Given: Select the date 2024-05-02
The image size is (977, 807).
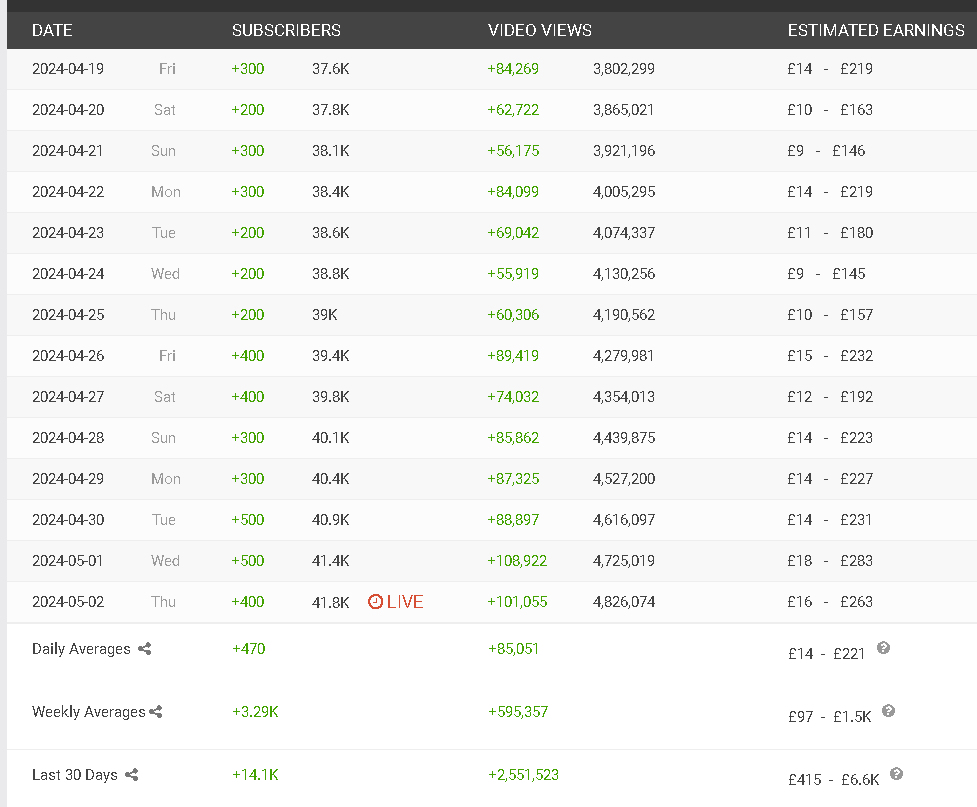Looking at the screenshot, I should [68, 602].
